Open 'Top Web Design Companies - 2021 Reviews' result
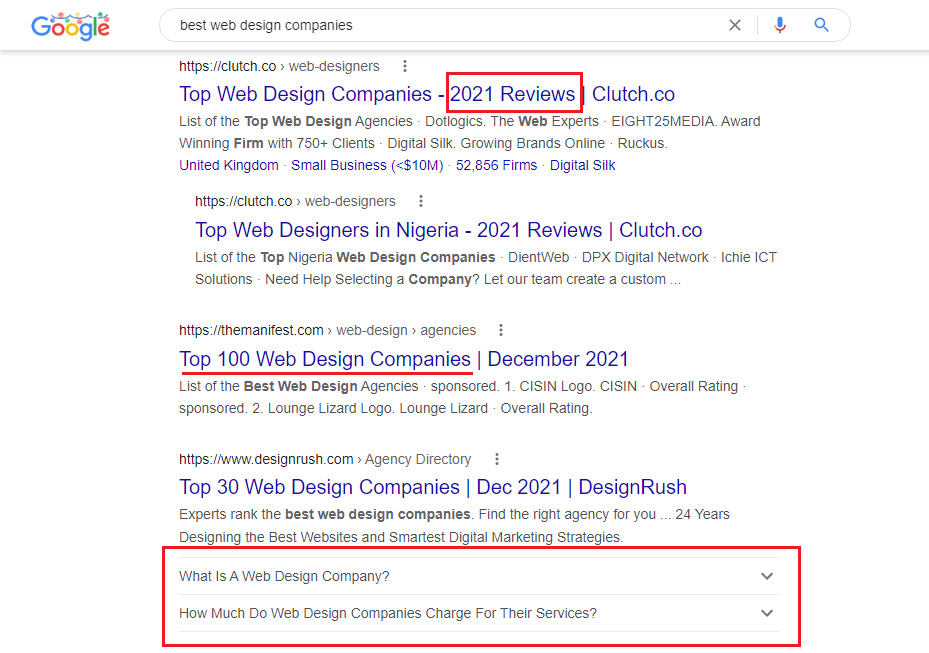Image resolution: width=929 pixels, height=653 pixels. [x=427, y=94]
